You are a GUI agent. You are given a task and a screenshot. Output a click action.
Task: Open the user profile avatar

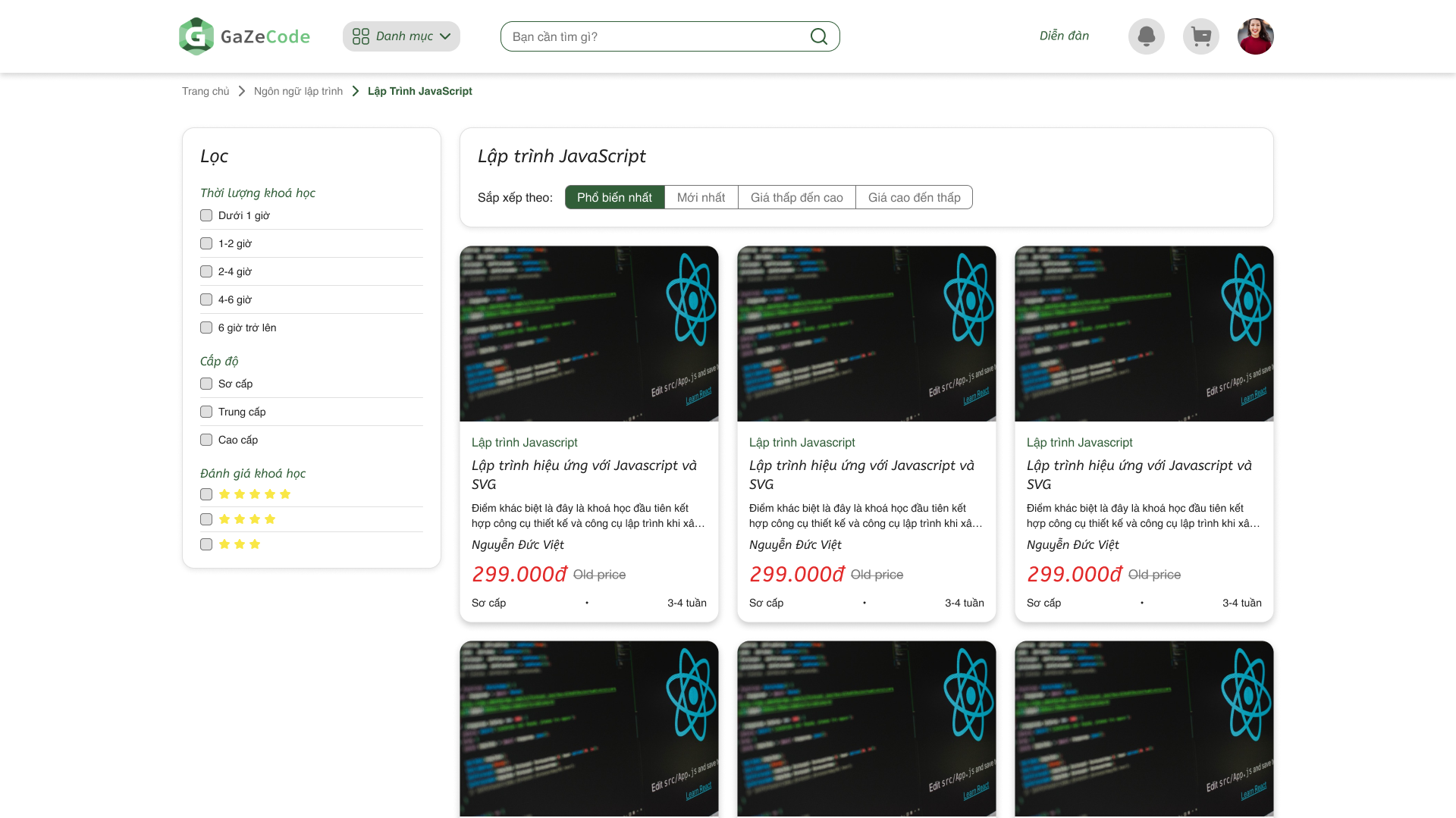click(1256, 36)
